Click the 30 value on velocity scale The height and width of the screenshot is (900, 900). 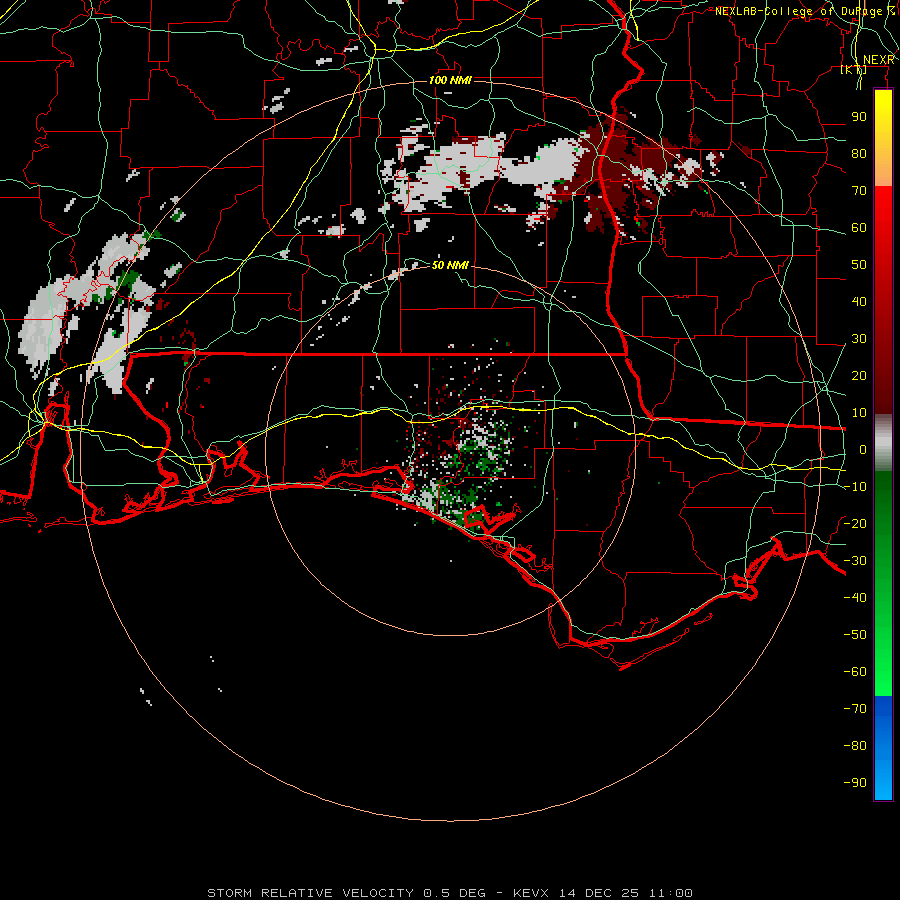(x=859, y=339)
